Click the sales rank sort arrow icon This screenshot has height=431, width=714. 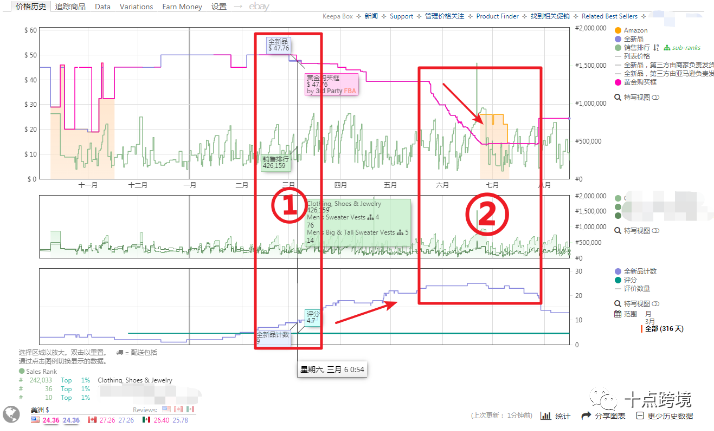(656, 47)
